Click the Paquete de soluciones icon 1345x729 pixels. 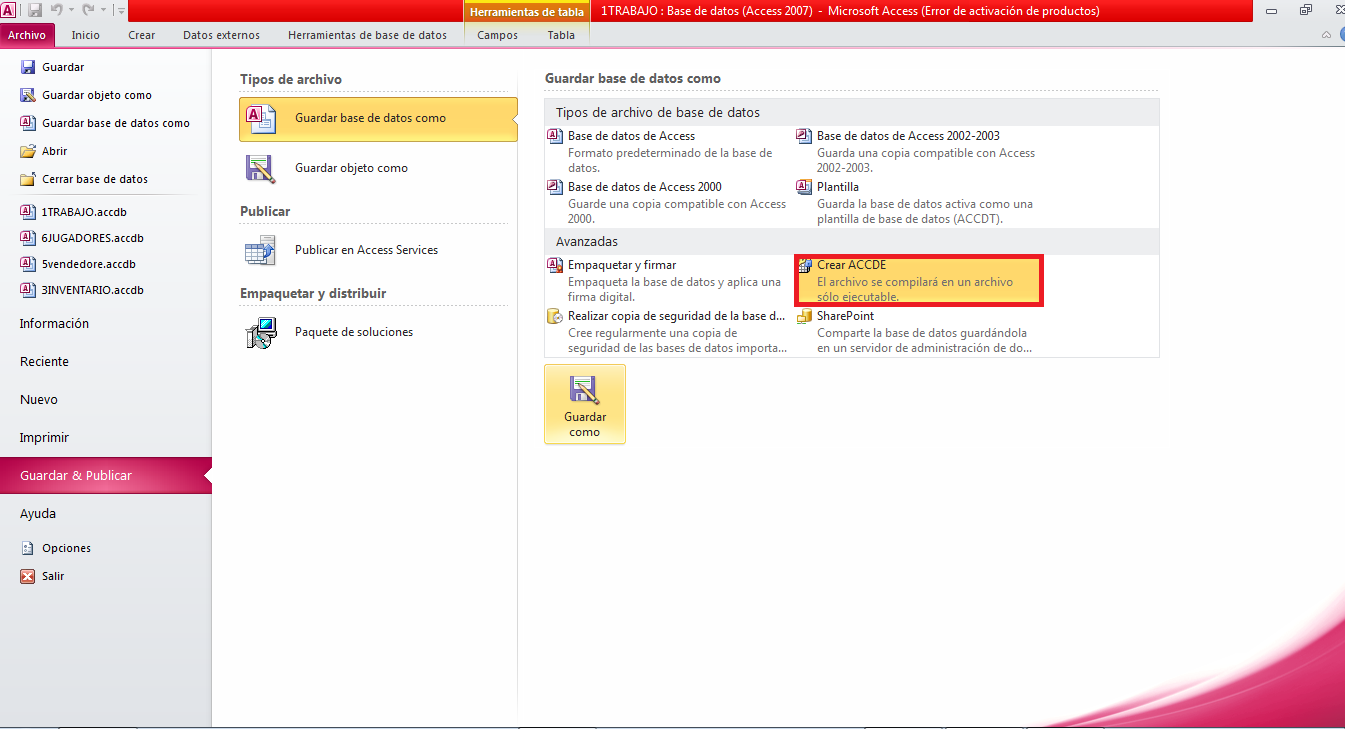[261, 331]
